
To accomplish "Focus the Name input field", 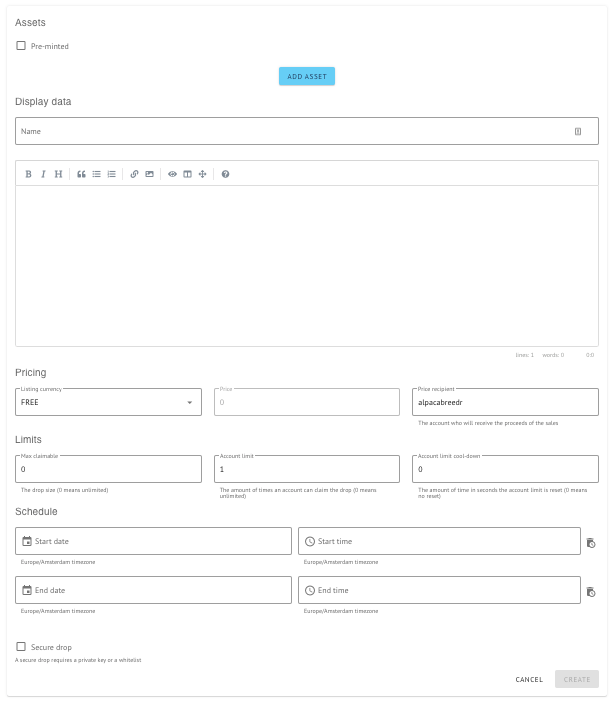I will click(307, 131).
